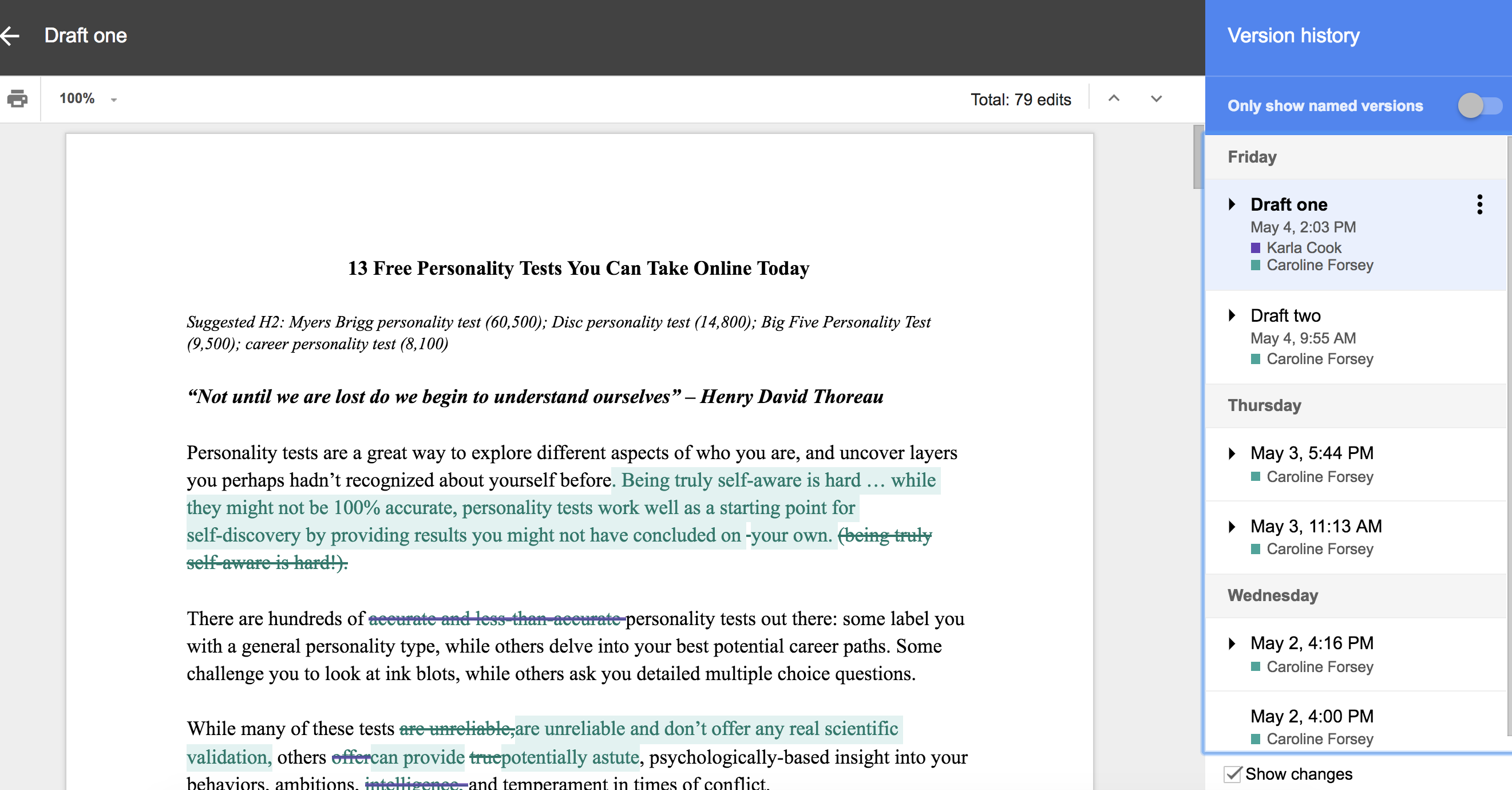Click the expand arrow beside Draft one version

[1231, 204]
